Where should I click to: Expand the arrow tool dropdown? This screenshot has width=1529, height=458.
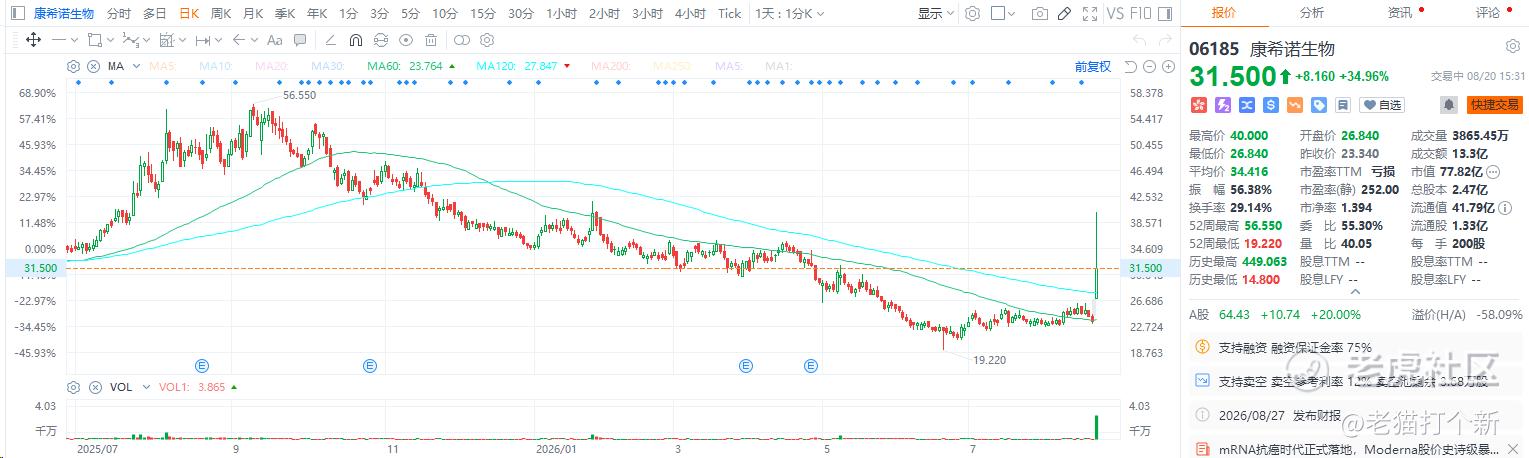[x=254, y=40]
